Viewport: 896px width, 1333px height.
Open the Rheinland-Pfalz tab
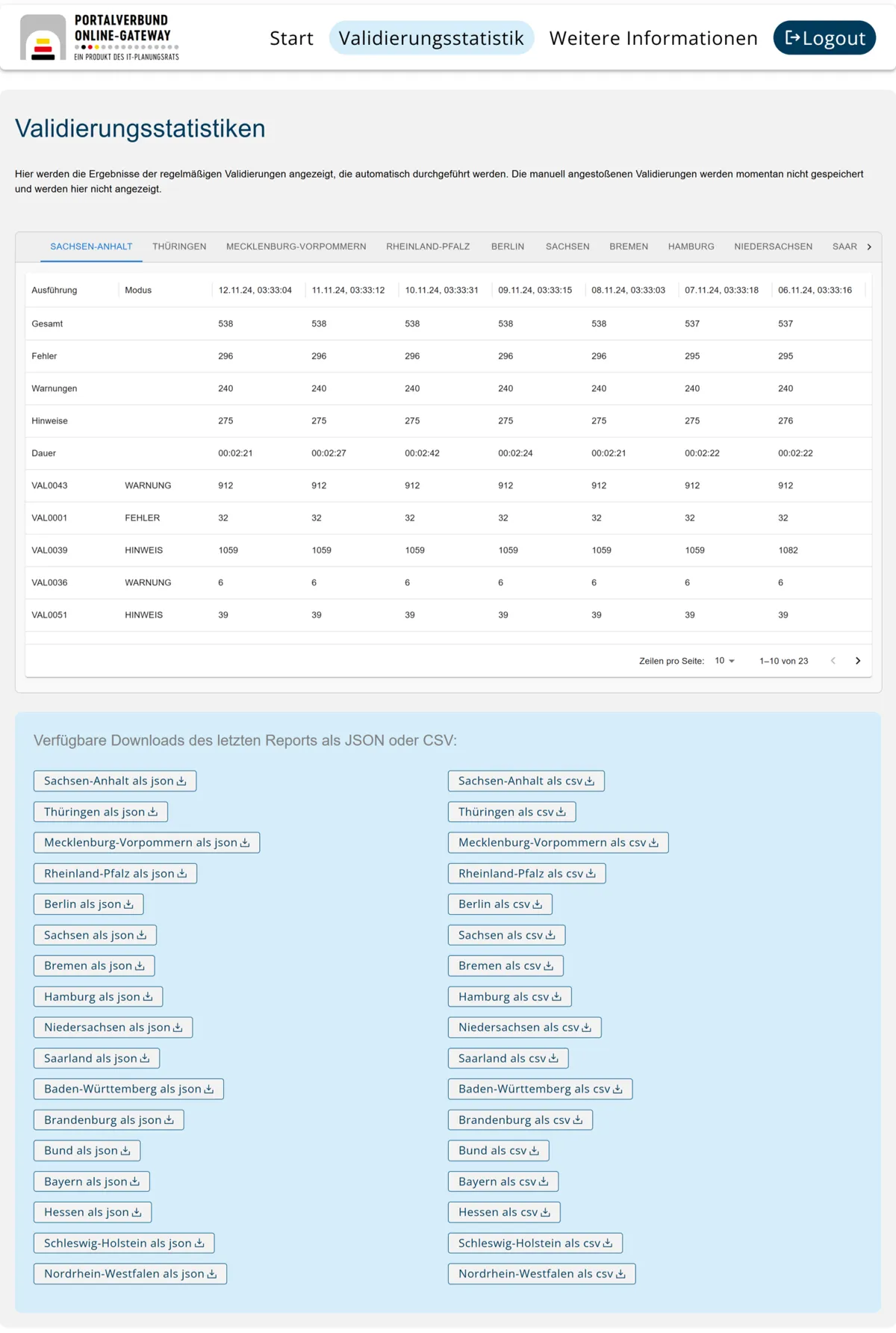428,246
